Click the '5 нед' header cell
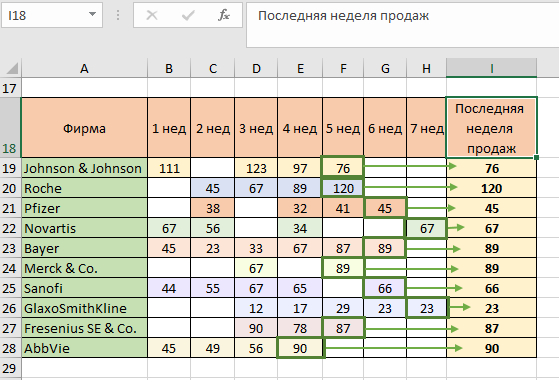Image resolution: width=559 pixels, height=380 pixels. (x=343, y=128)
